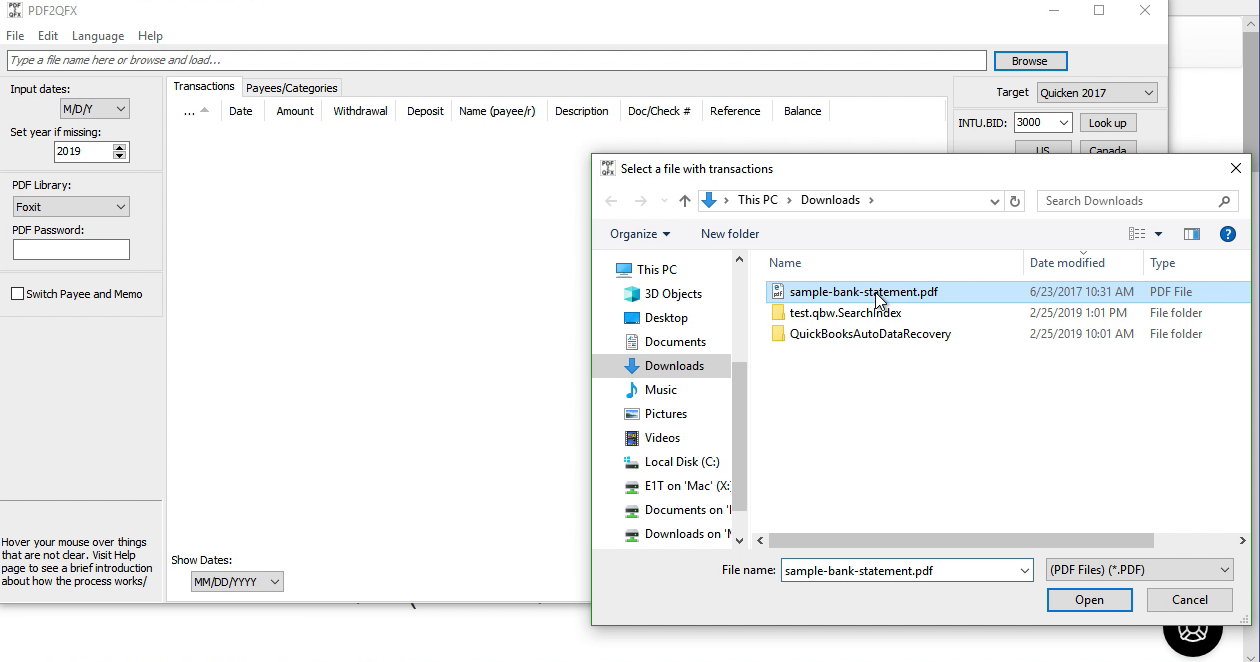The height and width of the screenshot is (662, 1260).
Task: Open file dialog help question mark
Action: click(x=1228, y=234)
